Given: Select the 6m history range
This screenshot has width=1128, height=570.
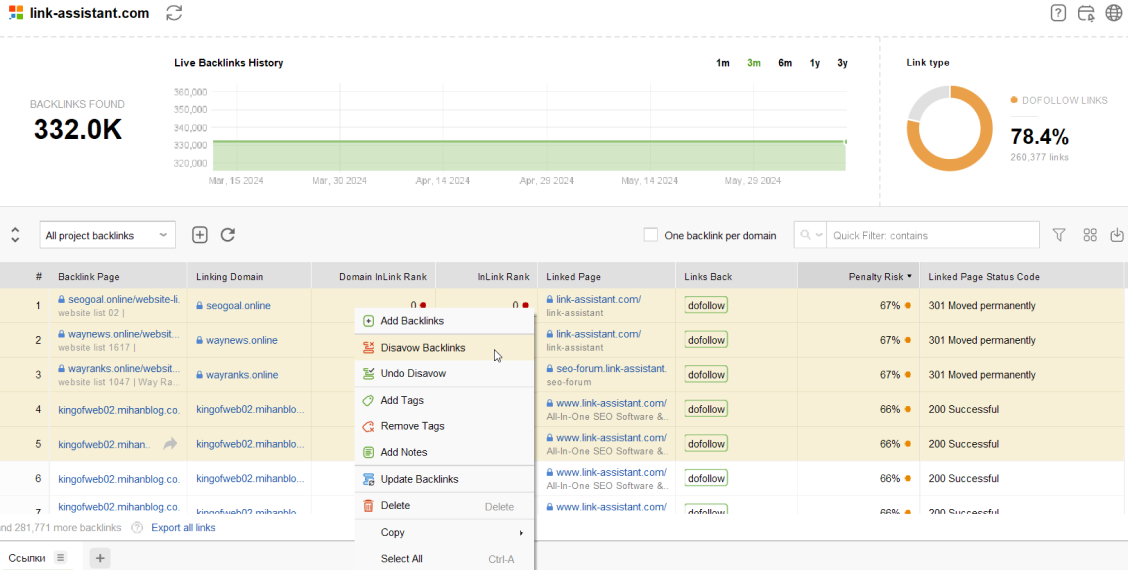Looking at the screenshot, I should click(x=785, y=63).
